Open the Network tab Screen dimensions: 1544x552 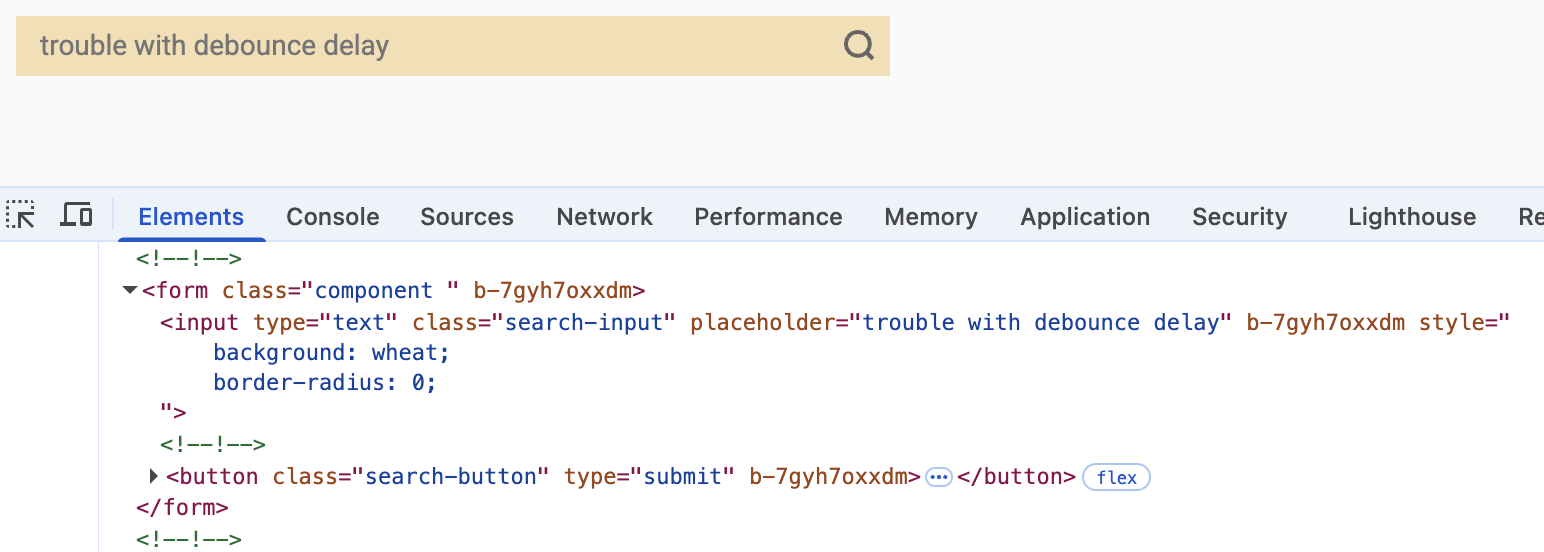(x=604, y=217)
